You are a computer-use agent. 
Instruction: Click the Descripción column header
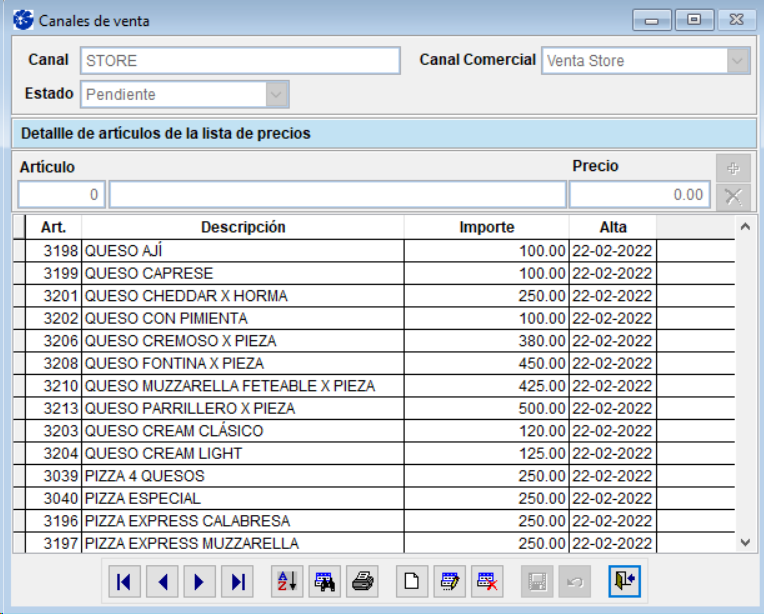(243, 227)
